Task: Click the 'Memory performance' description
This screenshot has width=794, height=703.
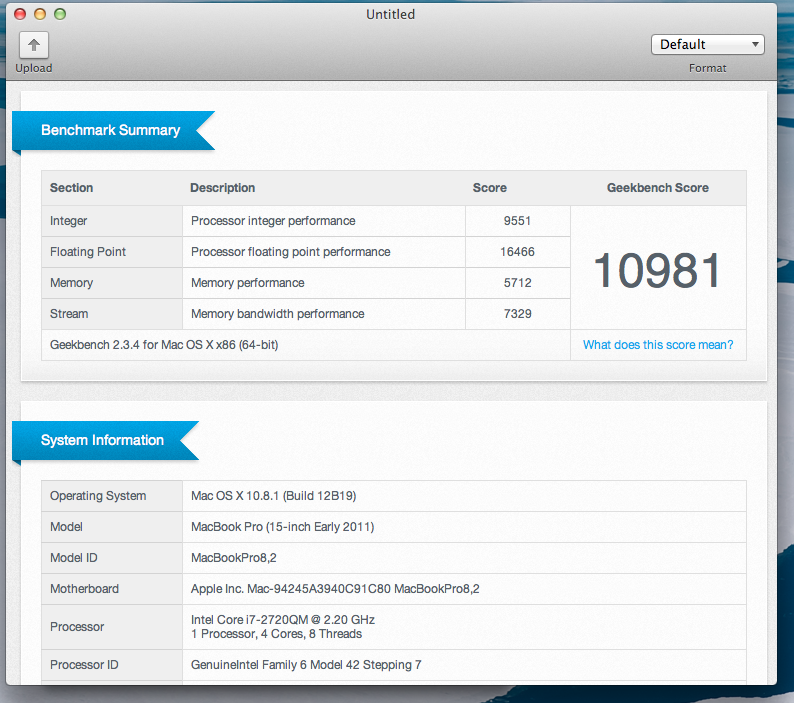Action: [x=248, y=283]
